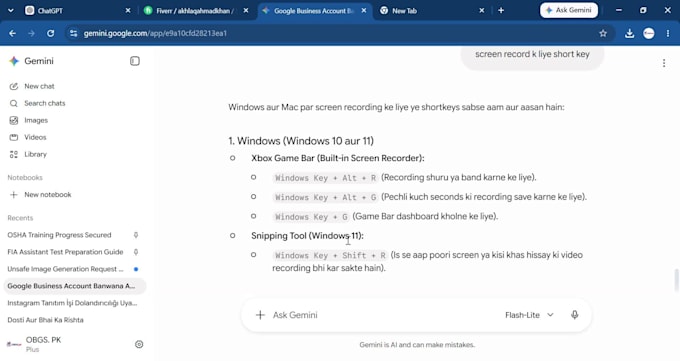Image resolution: width=680 pixels, height=361 pixels.
Task: Click pin icon beside OSHA Training chat
Action: [136, 235]
